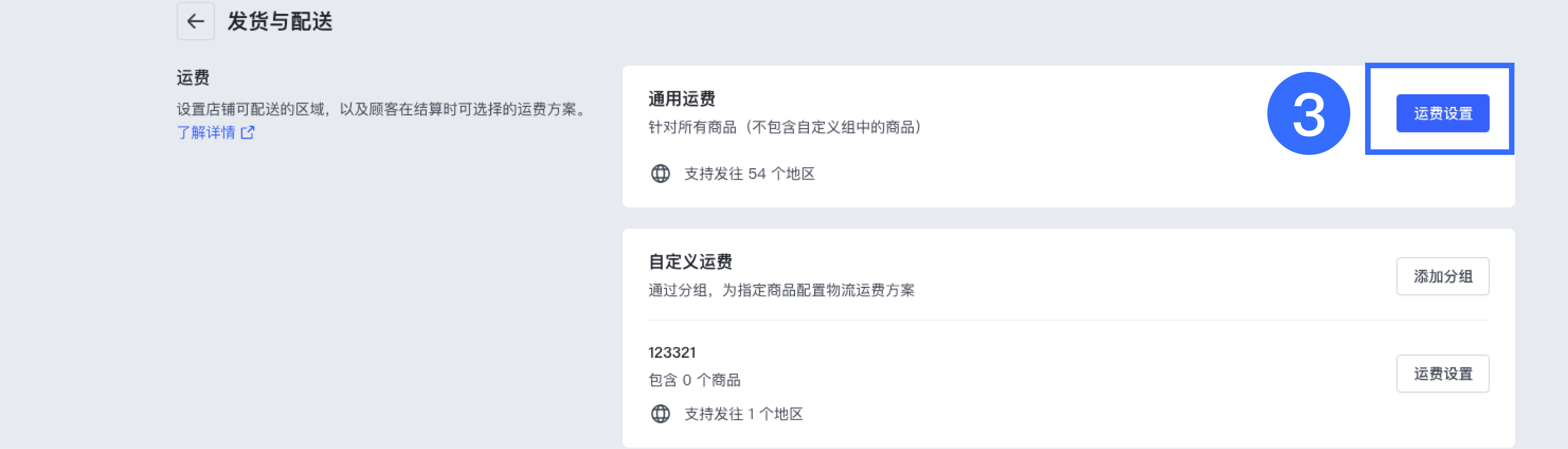Click the 针对所有商品 description line
Screen dimensions: 1568x449
(x=784, y=127)
